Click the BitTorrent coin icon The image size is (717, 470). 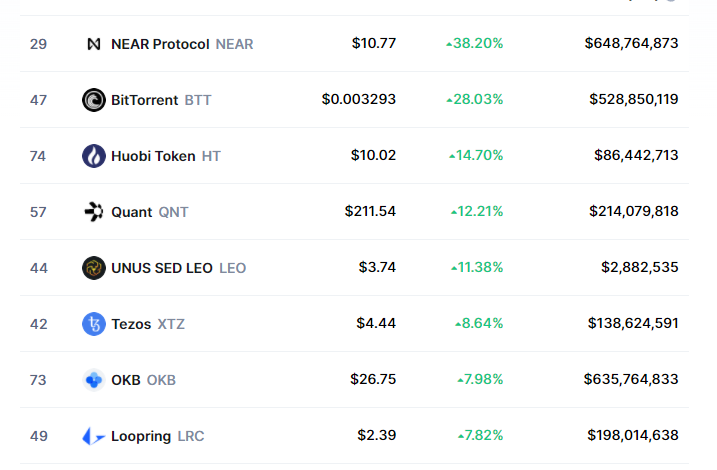pos(94,100)
